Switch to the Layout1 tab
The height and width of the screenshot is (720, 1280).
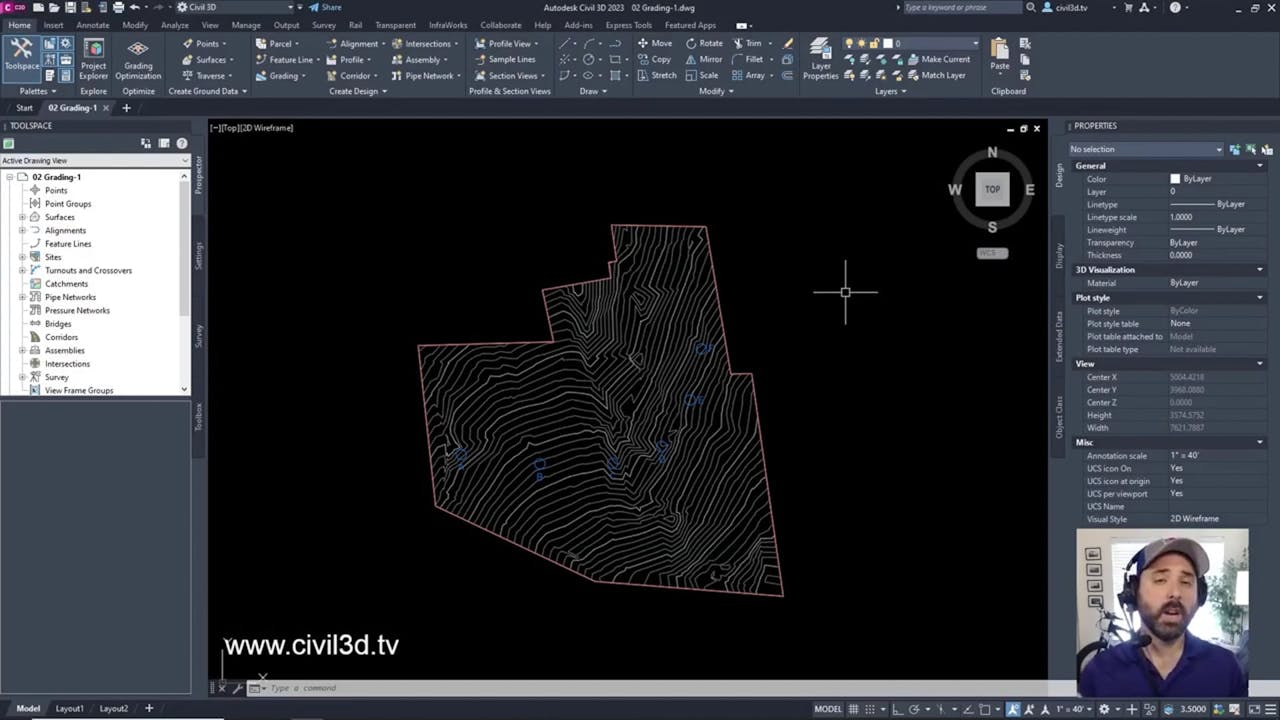click(69, 709)
